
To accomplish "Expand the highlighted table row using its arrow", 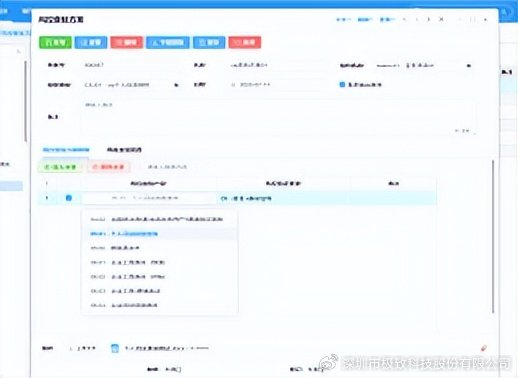I will [47, 198].
